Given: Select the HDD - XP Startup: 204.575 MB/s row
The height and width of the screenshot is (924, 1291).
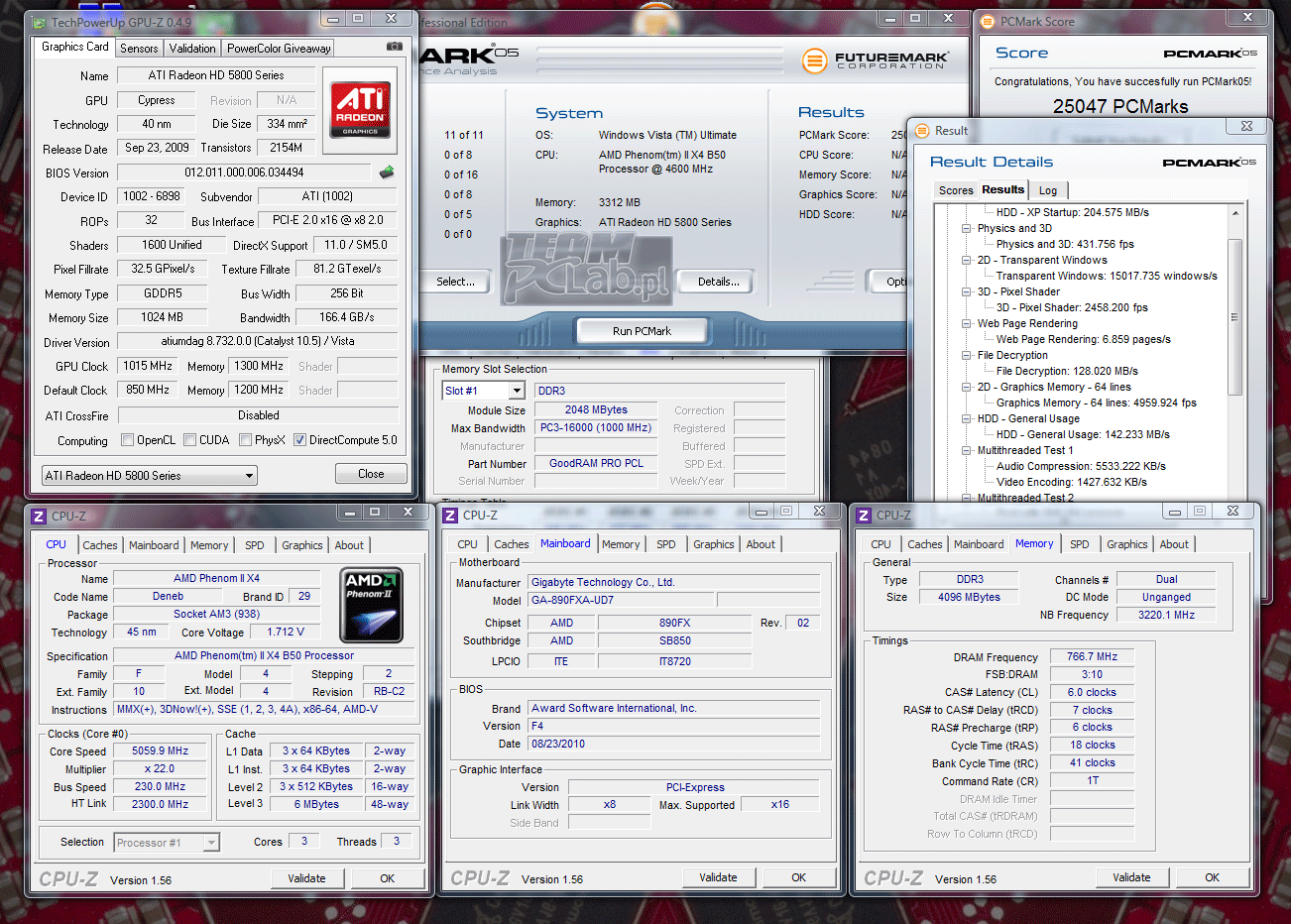Looking at the screenshot, I should point(1072,212).
